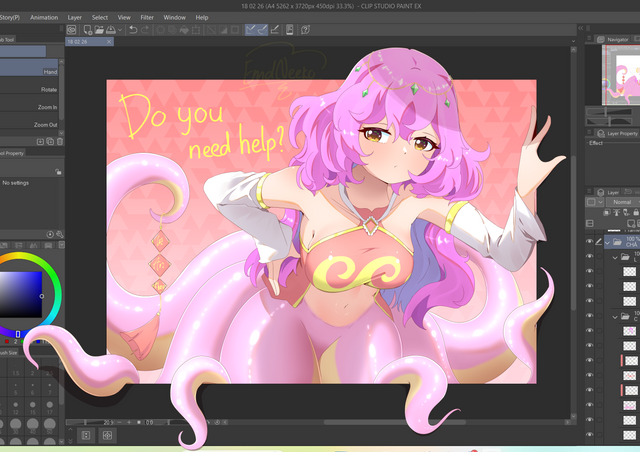Click the Navigator canvas thumbnail

pos(621,75)
